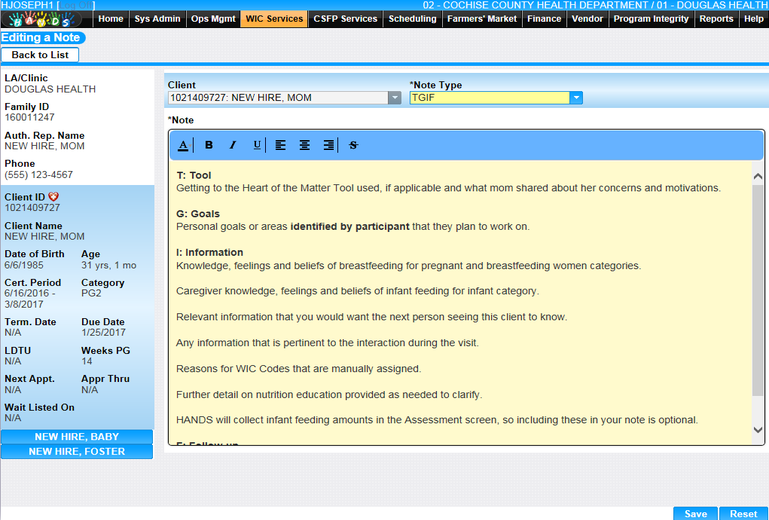
Task: Click the heart icon beside Client ID
Action: pos(54,196)
